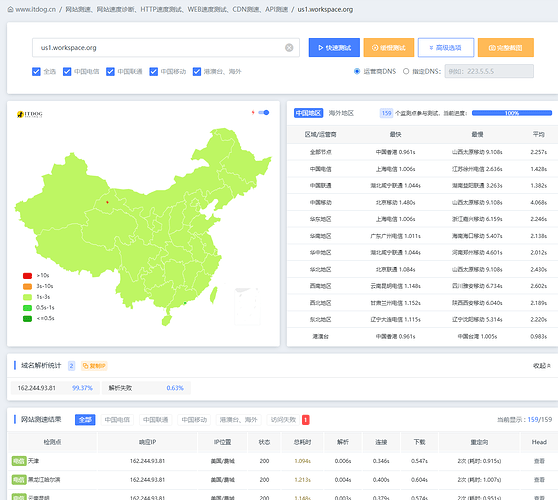Uncheck the 中国移动 checkbox
This screenshot has height=500, width=558.
point(153,72)
